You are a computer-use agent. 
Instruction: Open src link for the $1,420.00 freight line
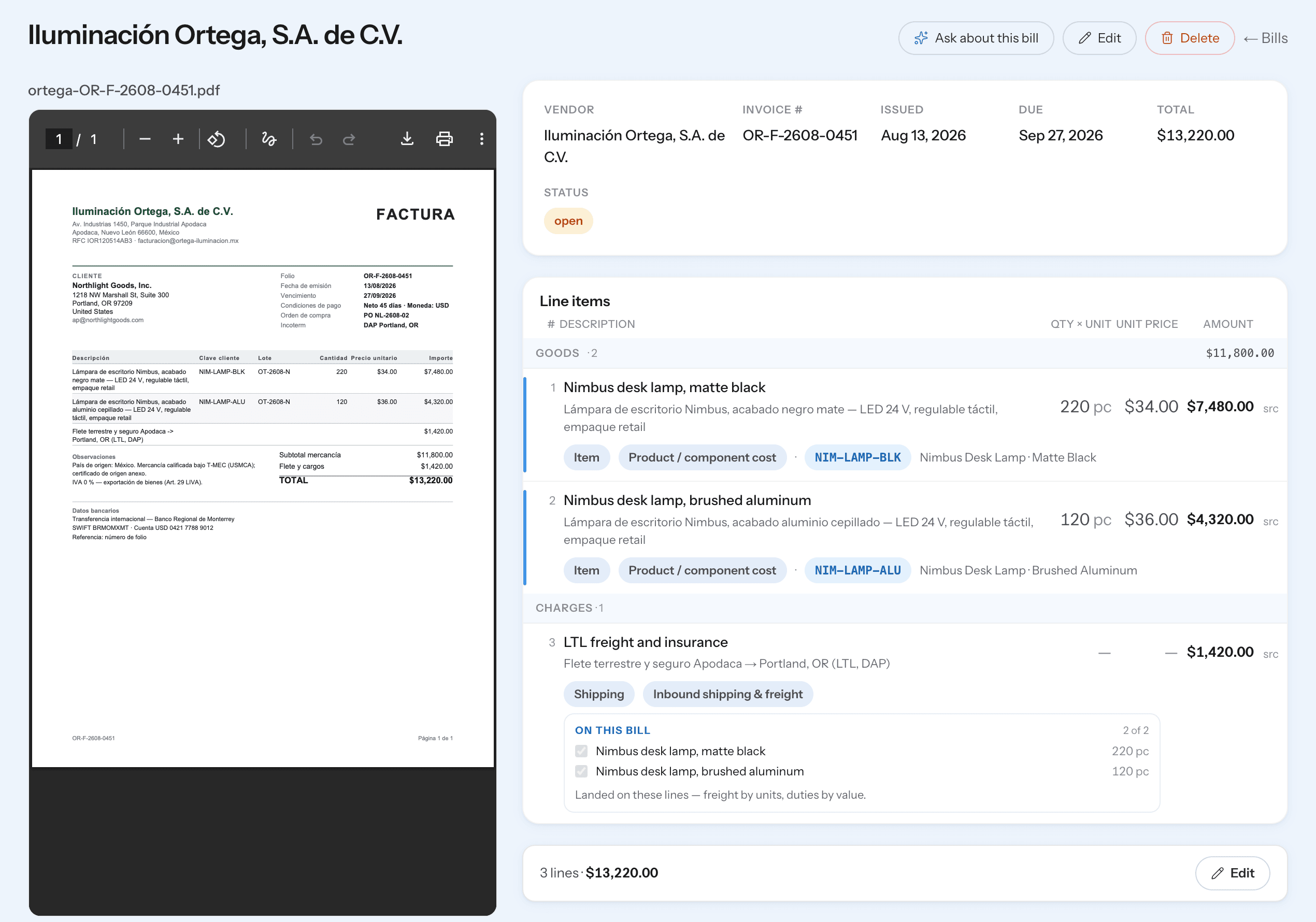point(1270,654)
